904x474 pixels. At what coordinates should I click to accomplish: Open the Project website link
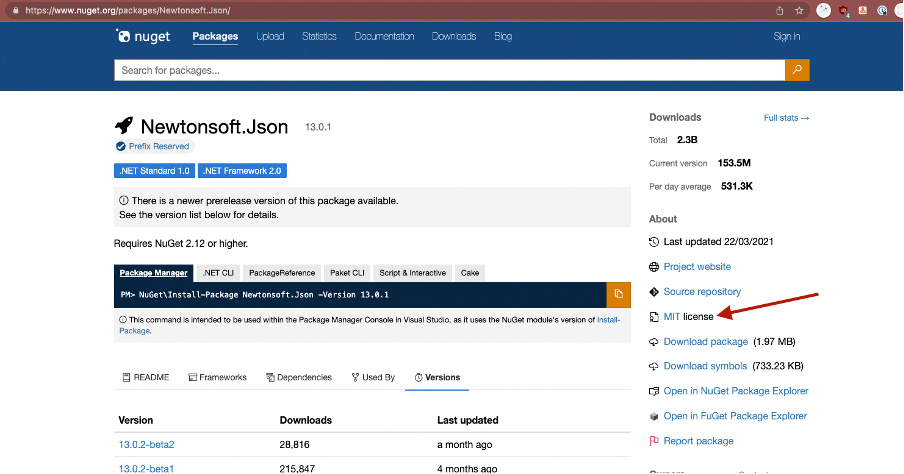click(697, 267)
